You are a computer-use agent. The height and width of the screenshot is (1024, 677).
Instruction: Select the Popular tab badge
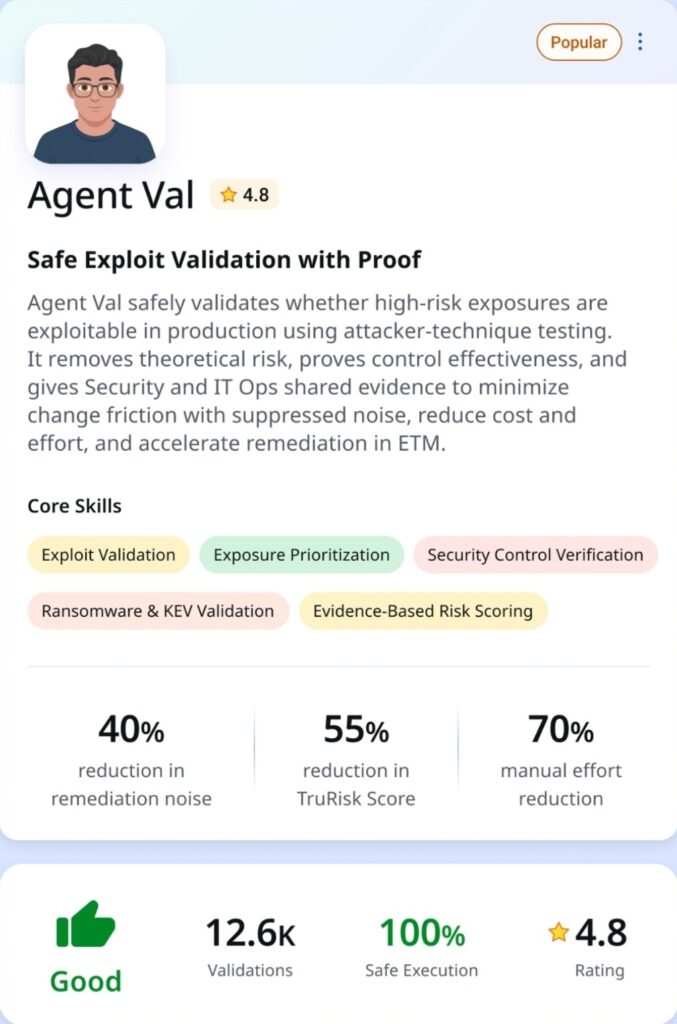[578, 42]
